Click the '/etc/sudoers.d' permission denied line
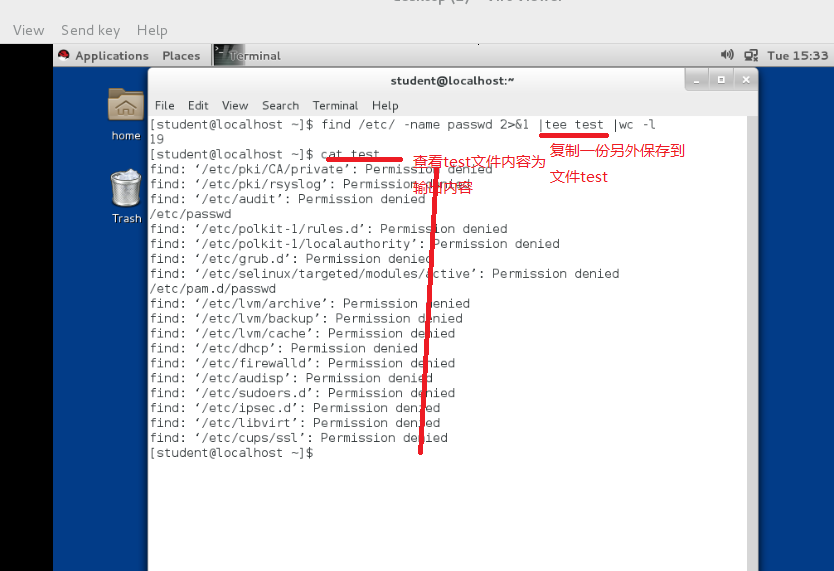This screenshot has height=571, width=834. point(303,393)
